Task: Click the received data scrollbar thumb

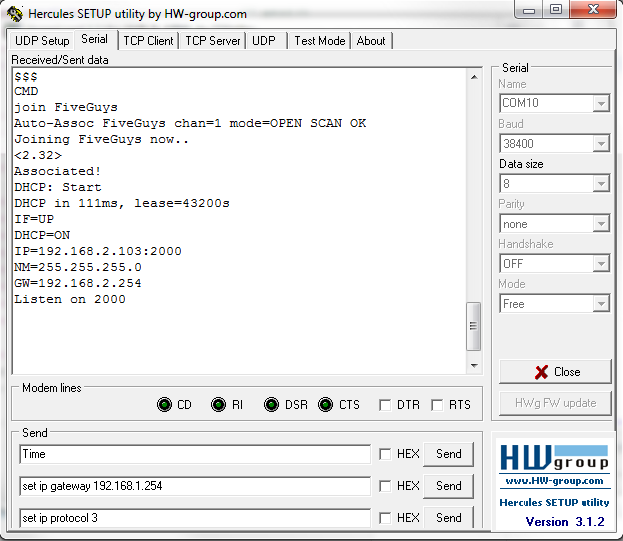Action: [473, 327]
